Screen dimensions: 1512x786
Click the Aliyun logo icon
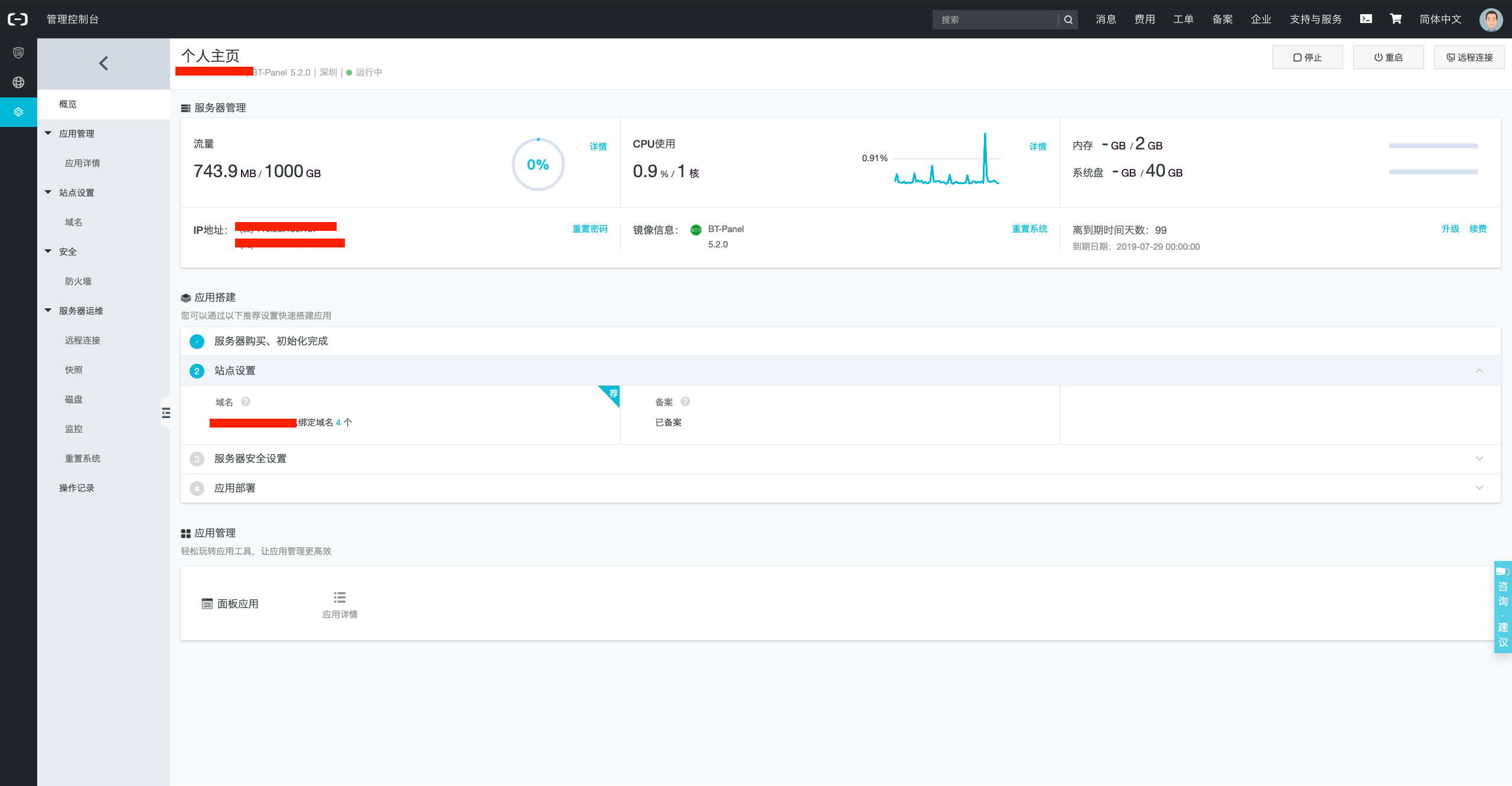[18, 19]
